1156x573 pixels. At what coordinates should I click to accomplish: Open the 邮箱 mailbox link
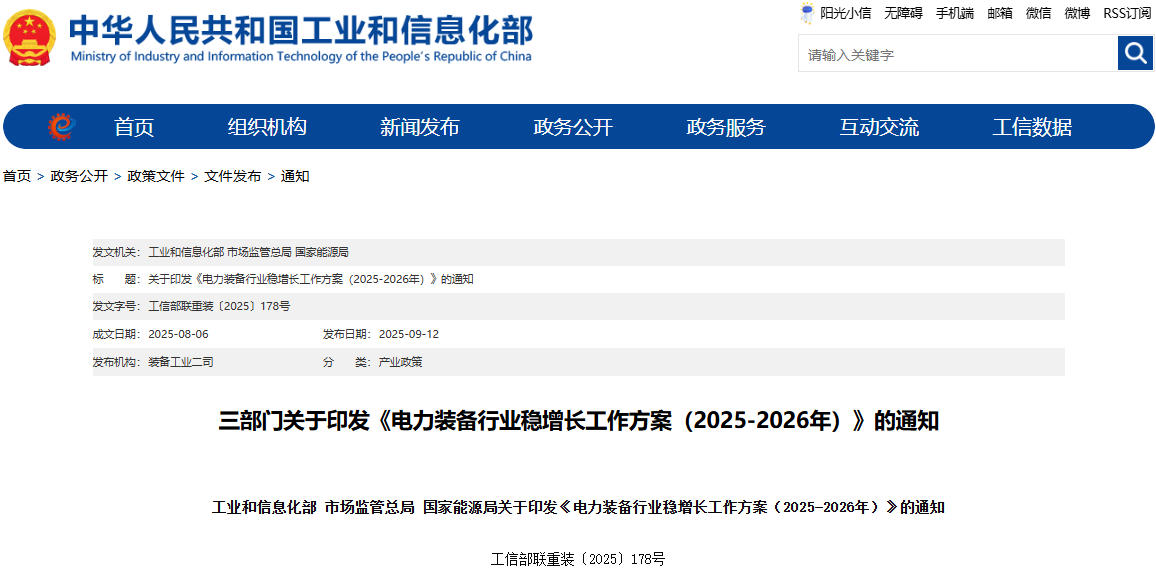[x=1000, y=13]
